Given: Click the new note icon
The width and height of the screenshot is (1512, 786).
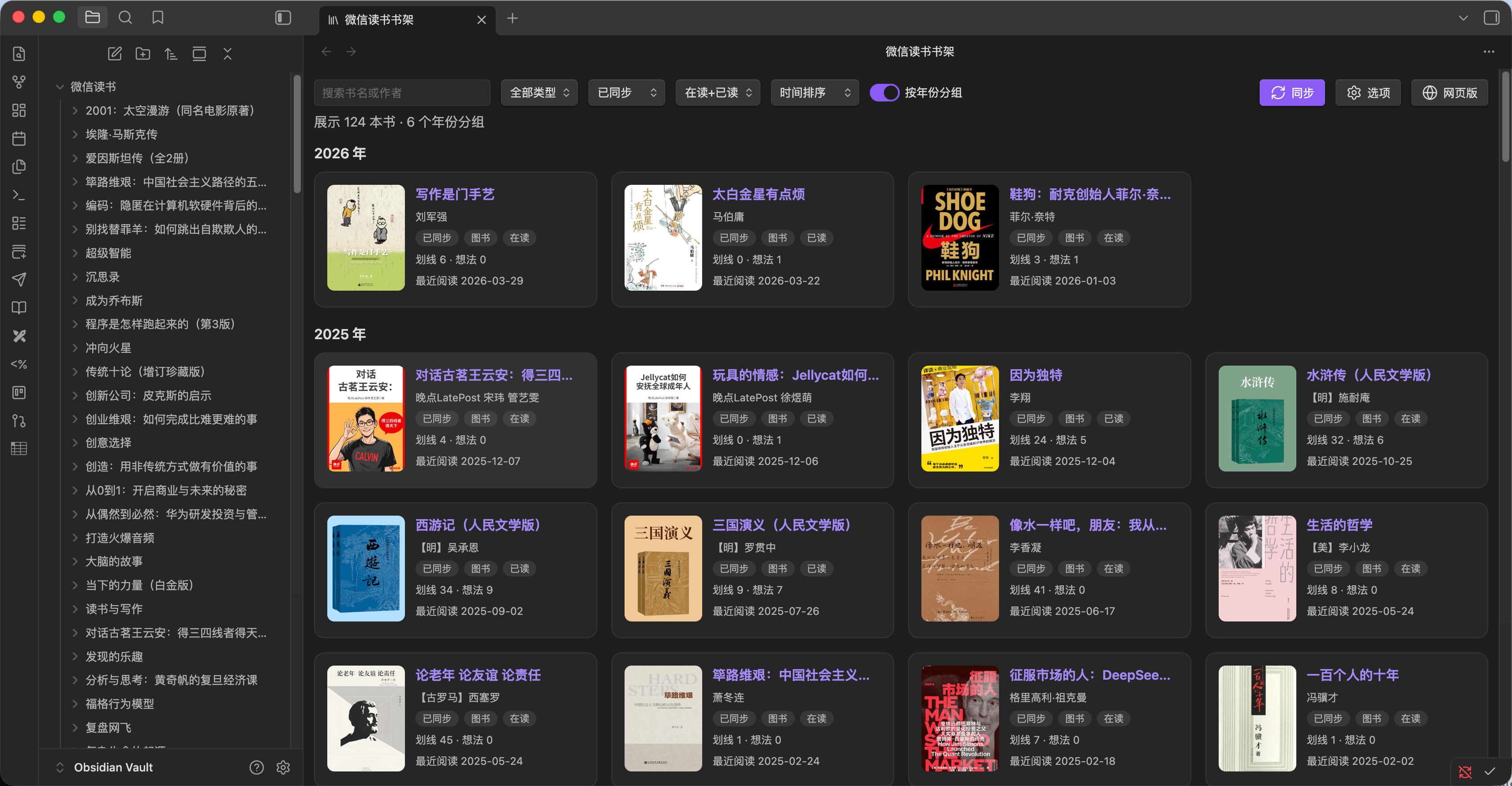Looking at the screenshot, I should point(114,54).
